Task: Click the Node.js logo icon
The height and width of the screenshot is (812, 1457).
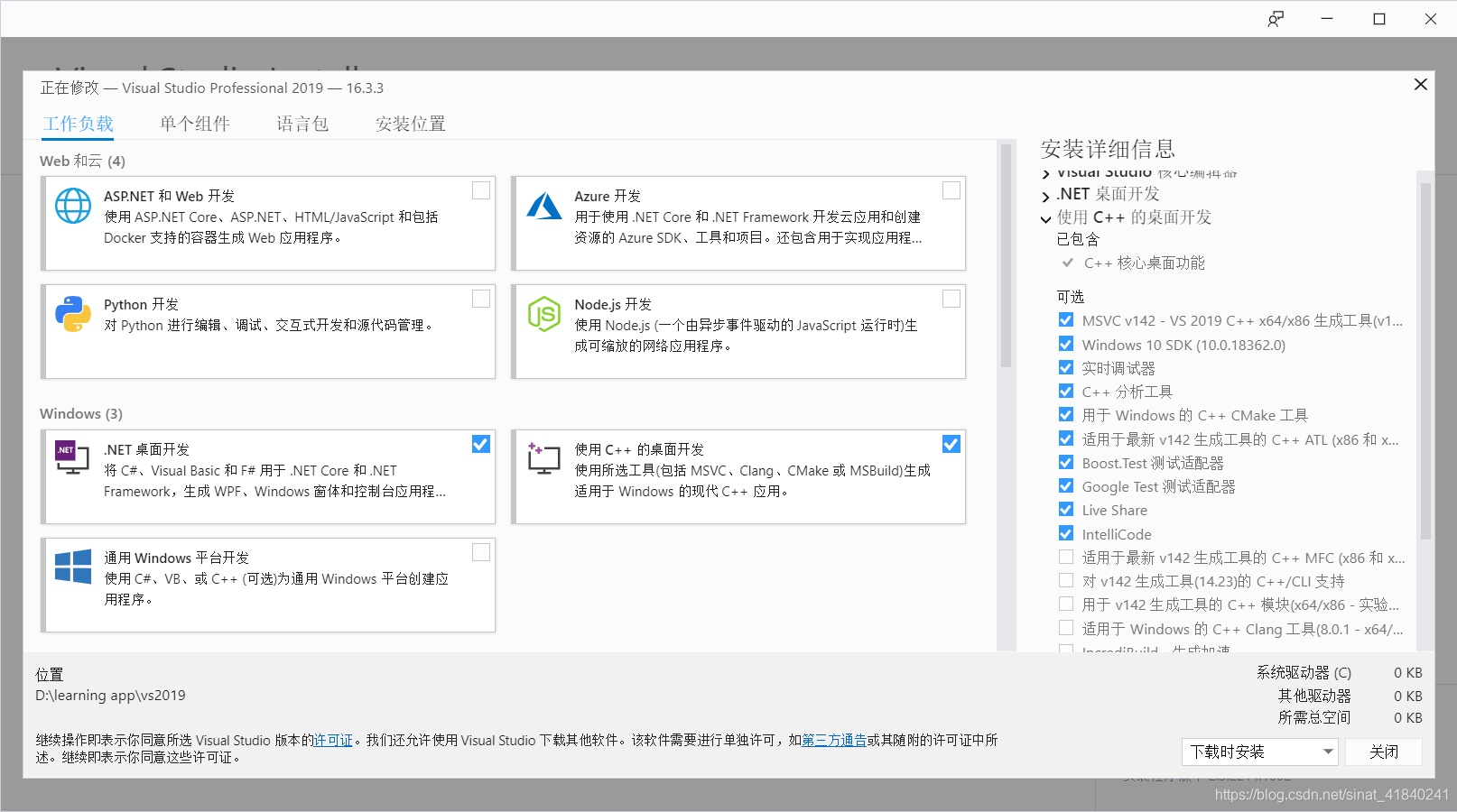Action: 543,314
